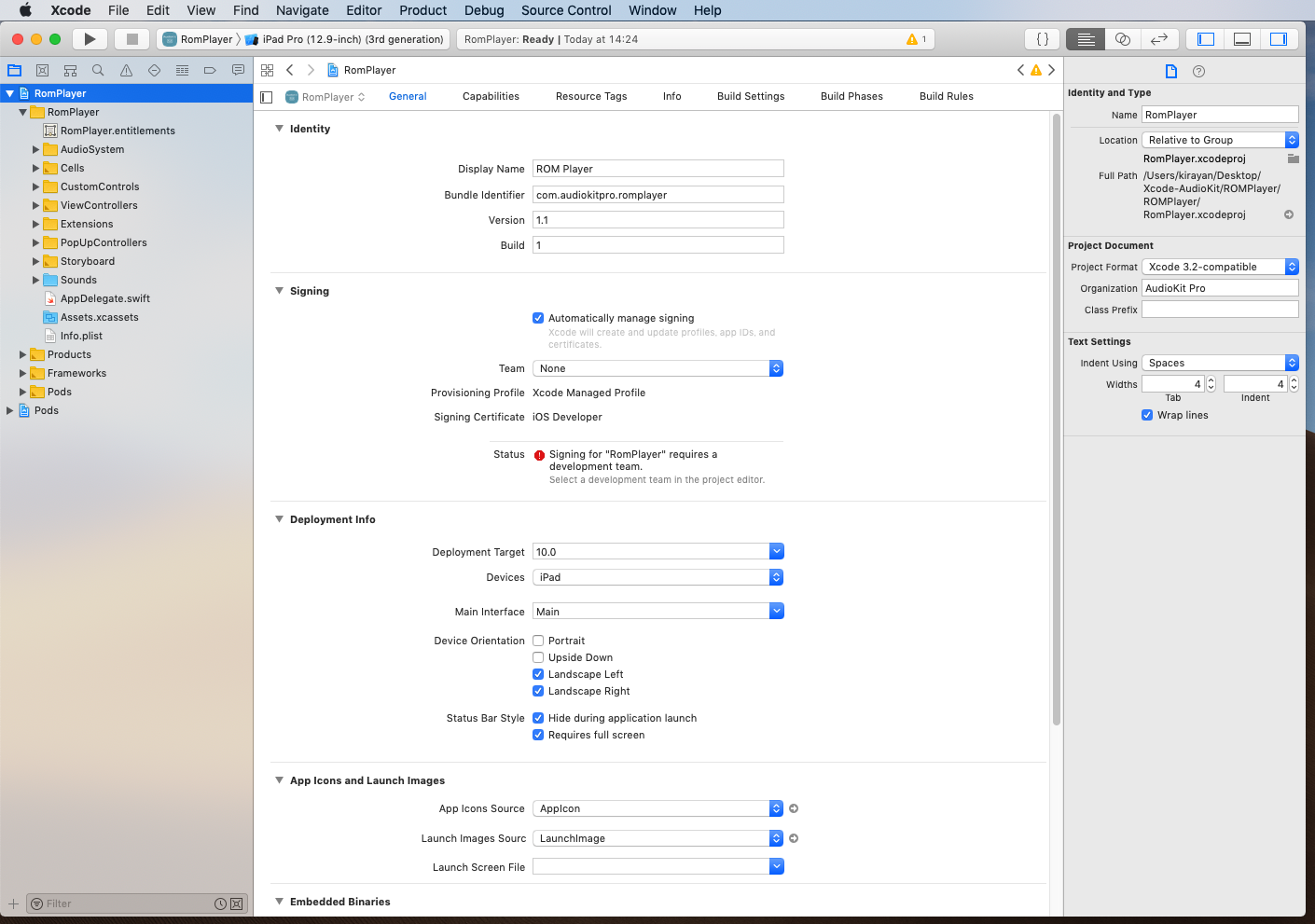Enable Portrait device orientation
The width and height of the screenshot is (1315, 924).
click(538, 641)
